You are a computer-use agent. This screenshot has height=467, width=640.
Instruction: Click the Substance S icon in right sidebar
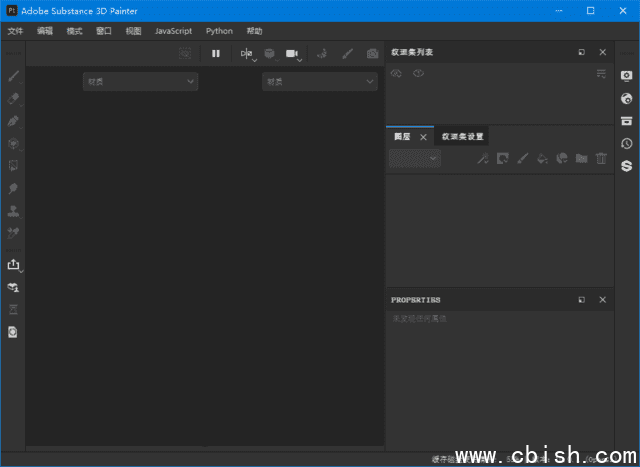click(x=627, y=166)
